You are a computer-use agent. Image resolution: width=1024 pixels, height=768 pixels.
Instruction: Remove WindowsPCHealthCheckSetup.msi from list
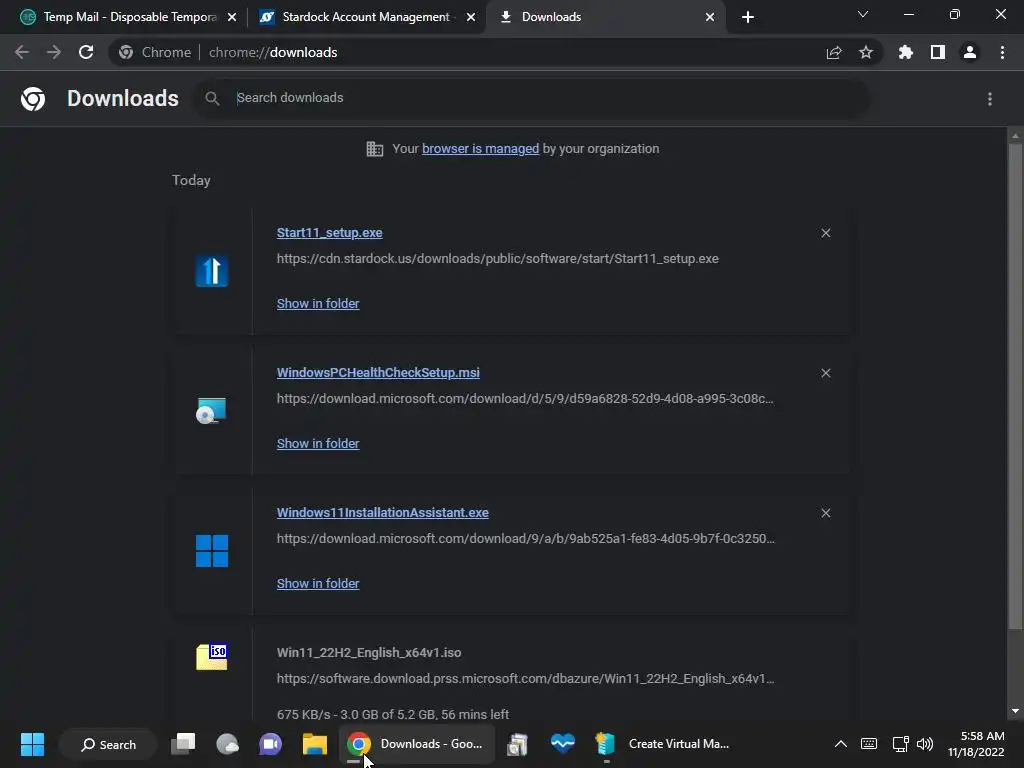coord(826,373)
